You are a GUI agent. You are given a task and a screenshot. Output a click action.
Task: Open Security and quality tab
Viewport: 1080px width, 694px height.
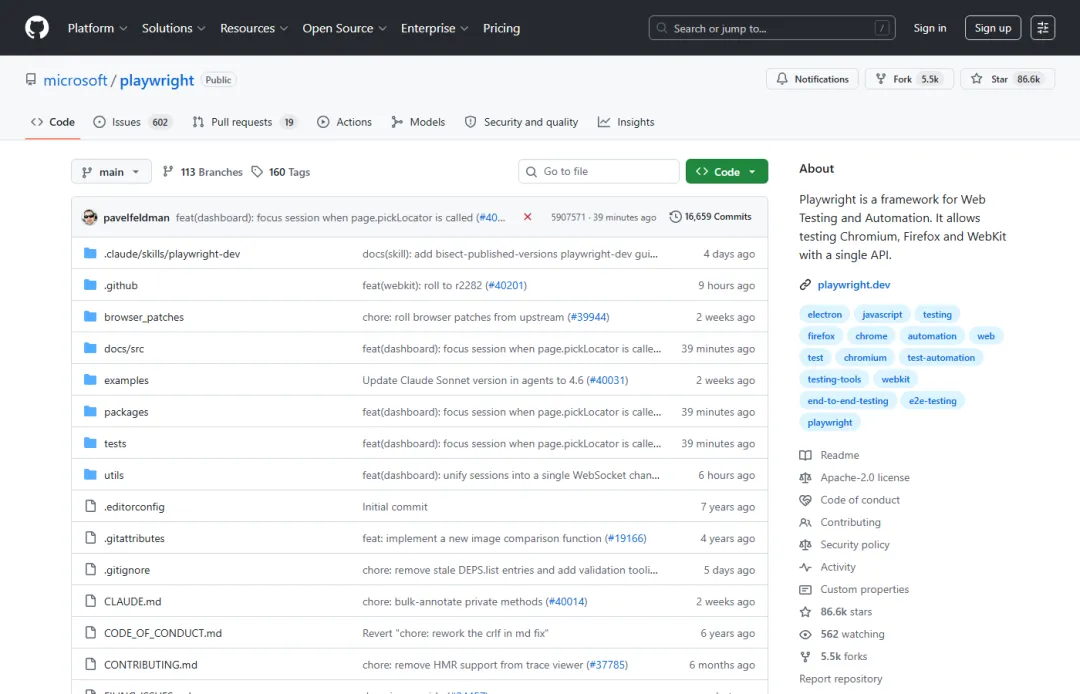click(x=521, y=122)
